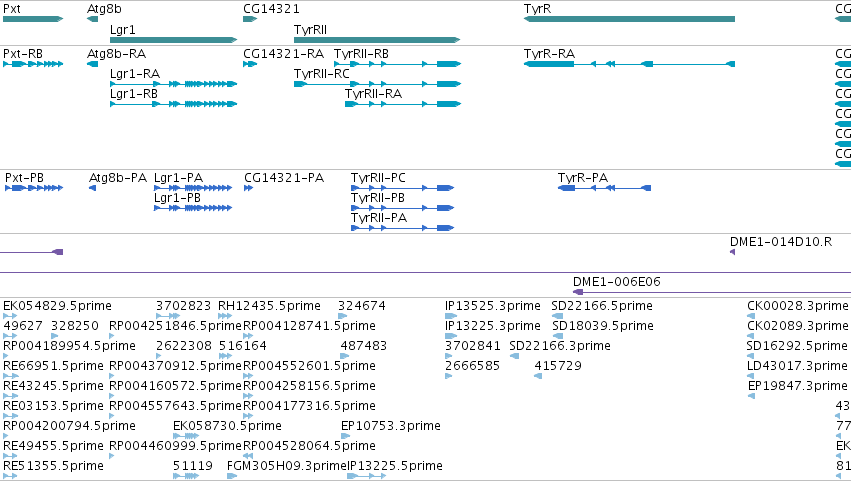Click the RE03153.5prime EST label
Viewport: 851px width, 481px height.
pyautogui.click(x=53, y=407)
